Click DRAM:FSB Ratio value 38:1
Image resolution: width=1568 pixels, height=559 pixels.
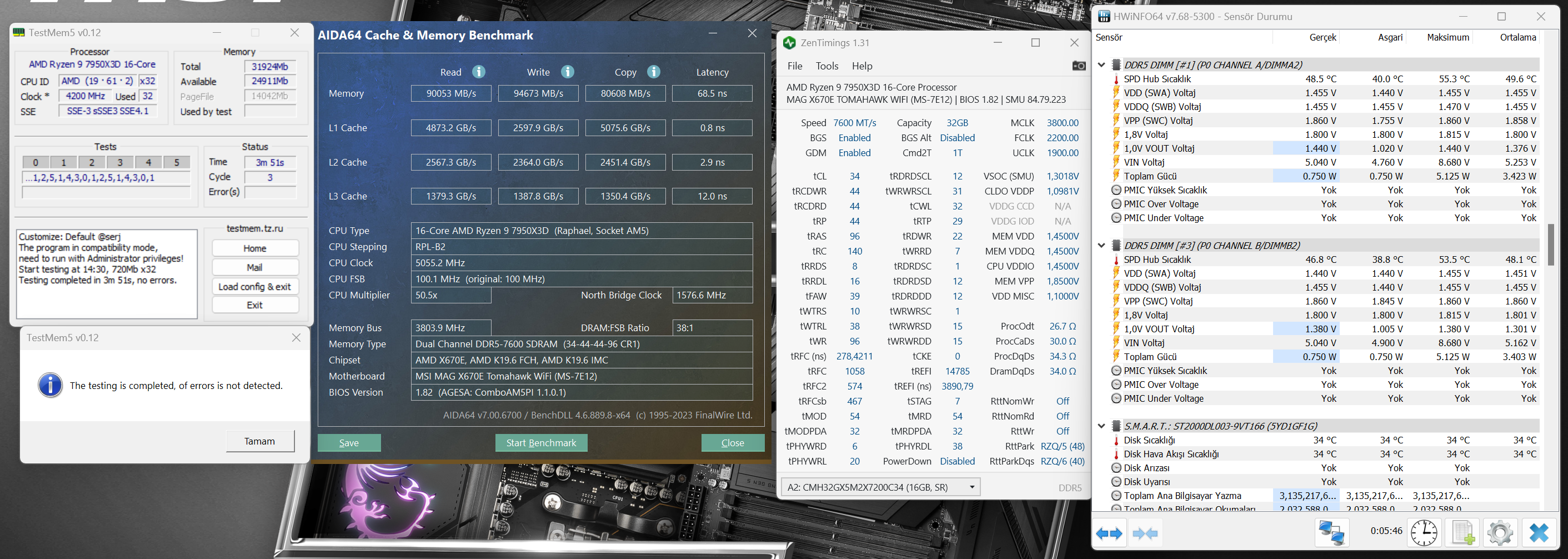pos(712,328)
